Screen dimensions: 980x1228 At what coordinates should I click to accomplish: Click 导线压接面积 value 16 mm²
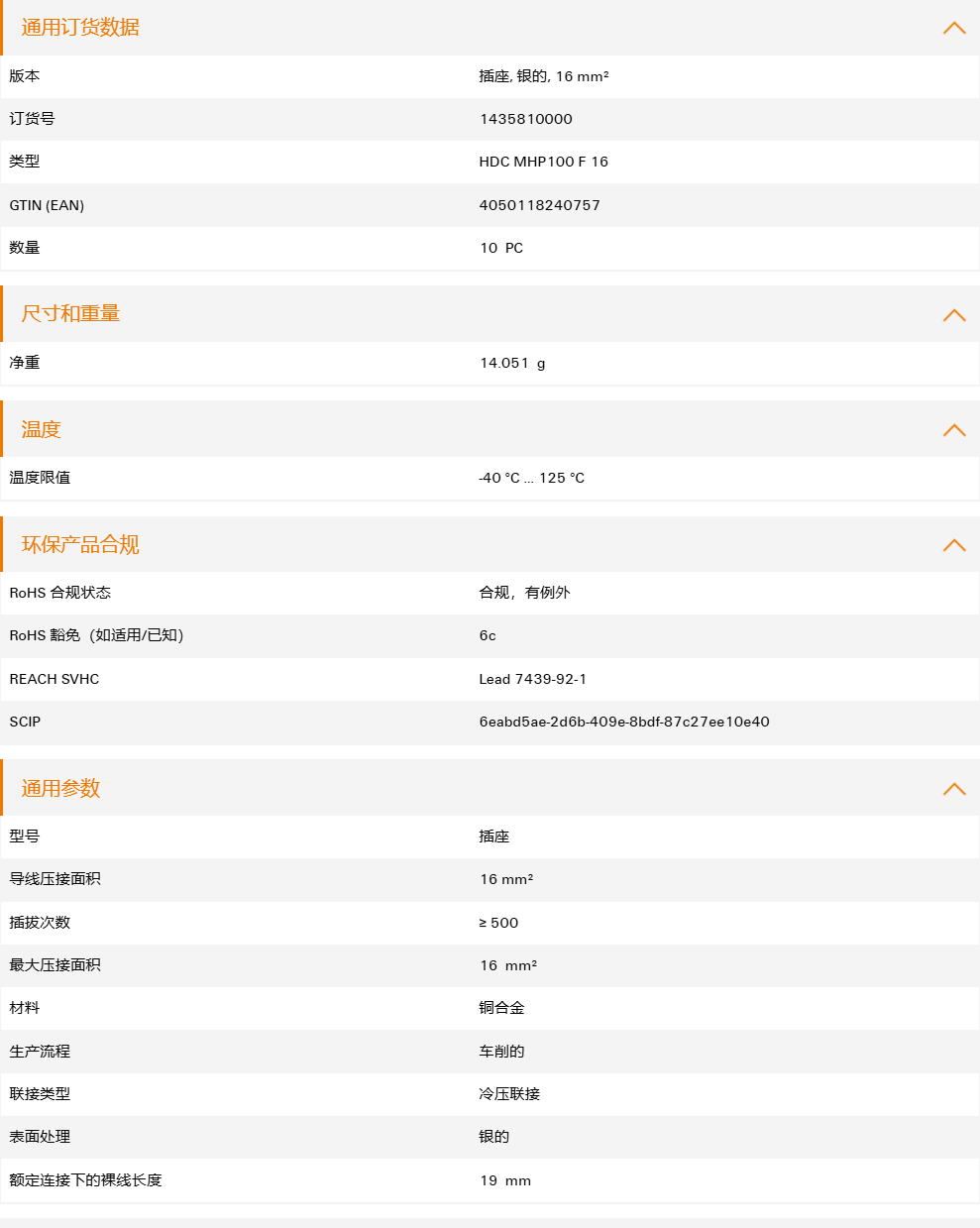click(506, 879)
